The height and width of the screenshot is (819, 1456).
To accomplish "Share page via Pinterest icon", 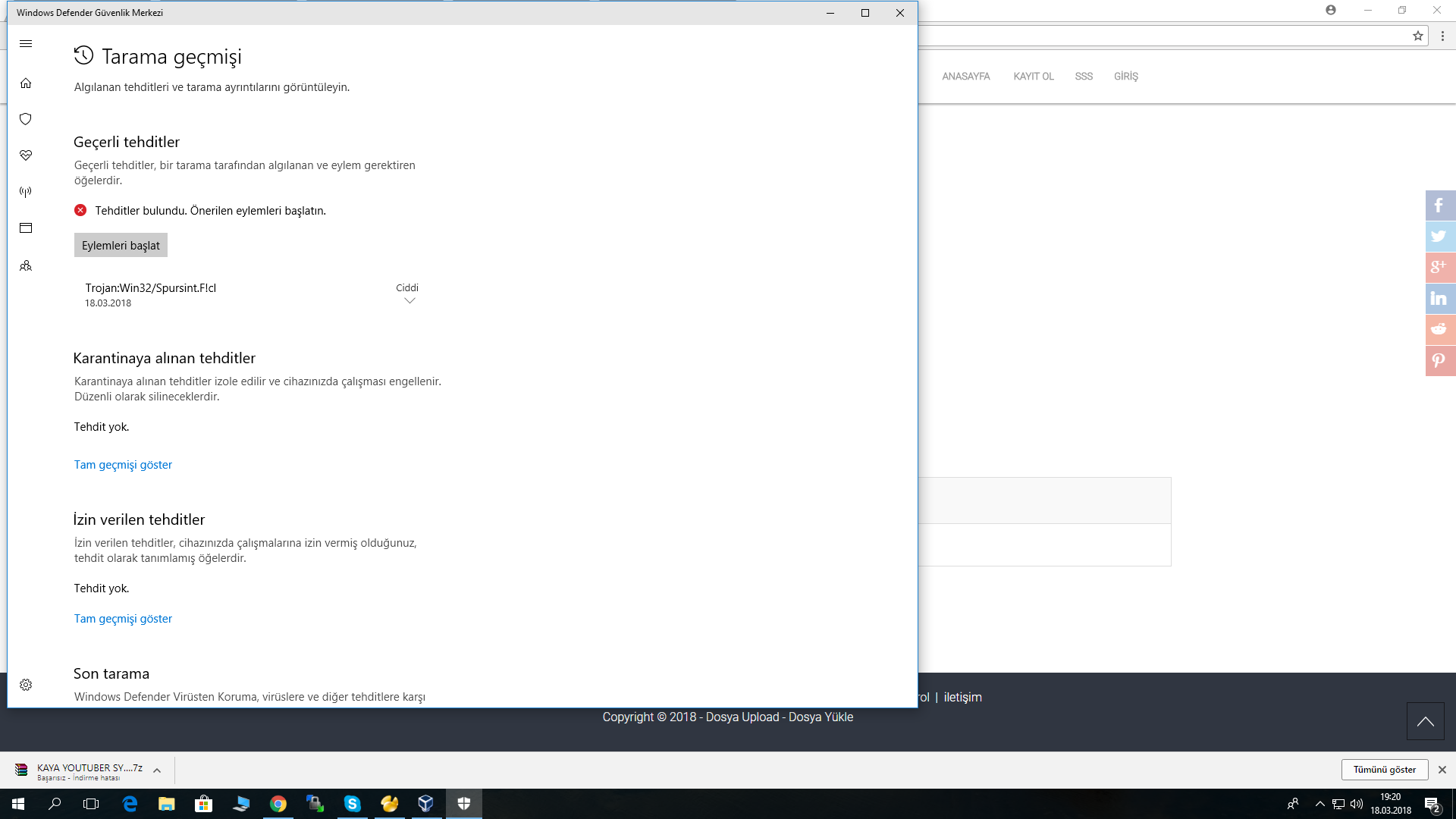I will (1440, 361).
